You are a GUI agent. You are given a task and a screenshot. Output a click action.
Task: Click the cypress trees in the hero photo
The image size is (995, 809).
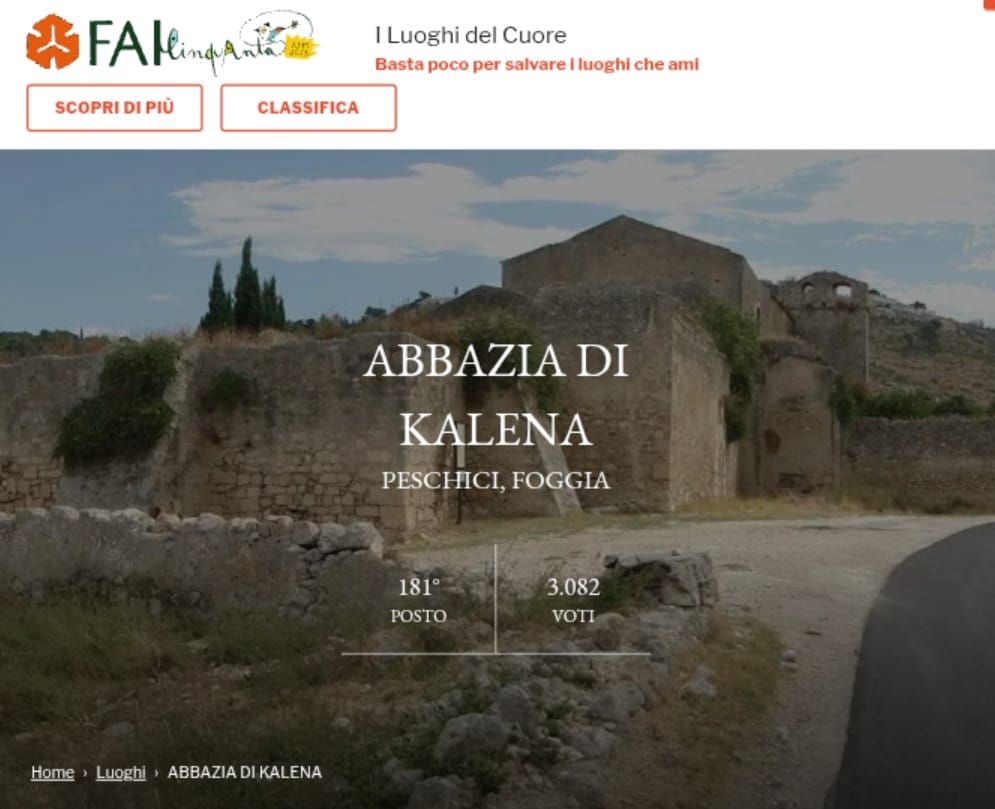pos(243,289)
